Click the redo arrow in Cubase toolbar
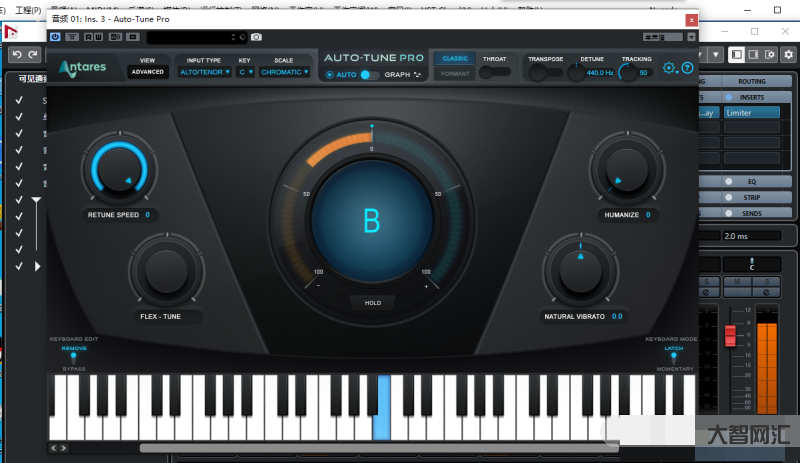 [33, 54]
